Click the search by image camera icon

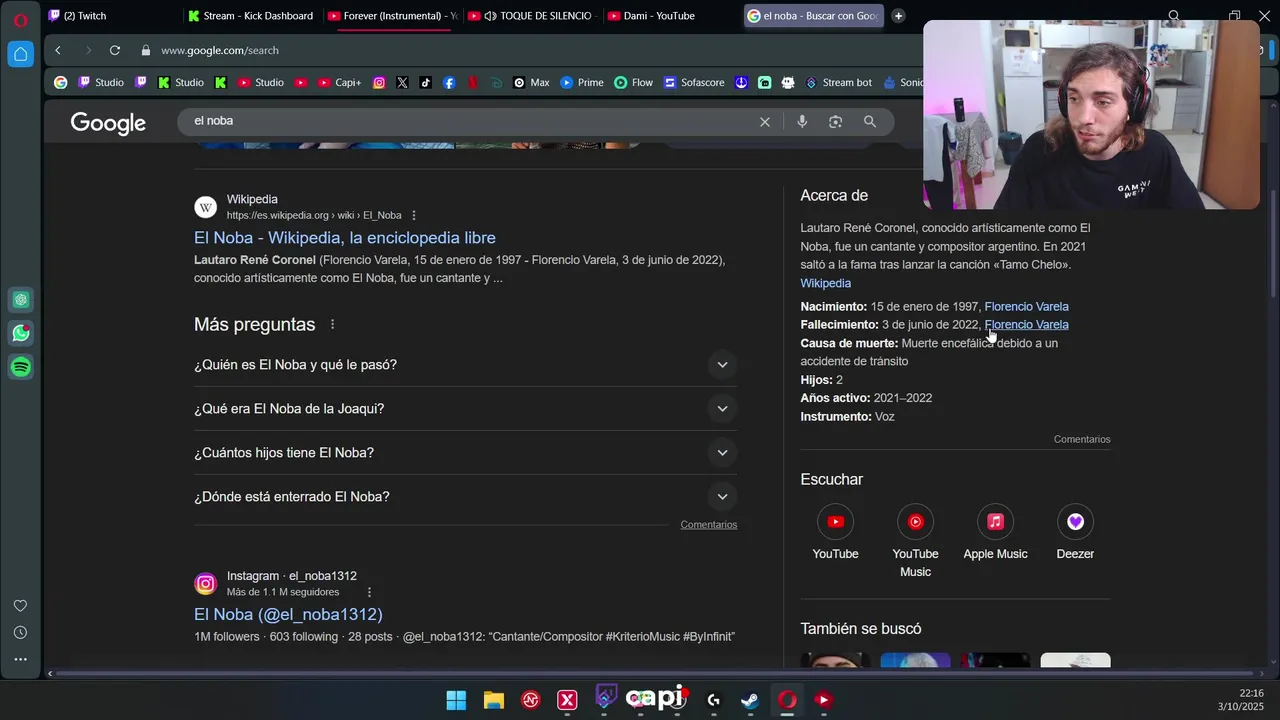pos(836,121)
